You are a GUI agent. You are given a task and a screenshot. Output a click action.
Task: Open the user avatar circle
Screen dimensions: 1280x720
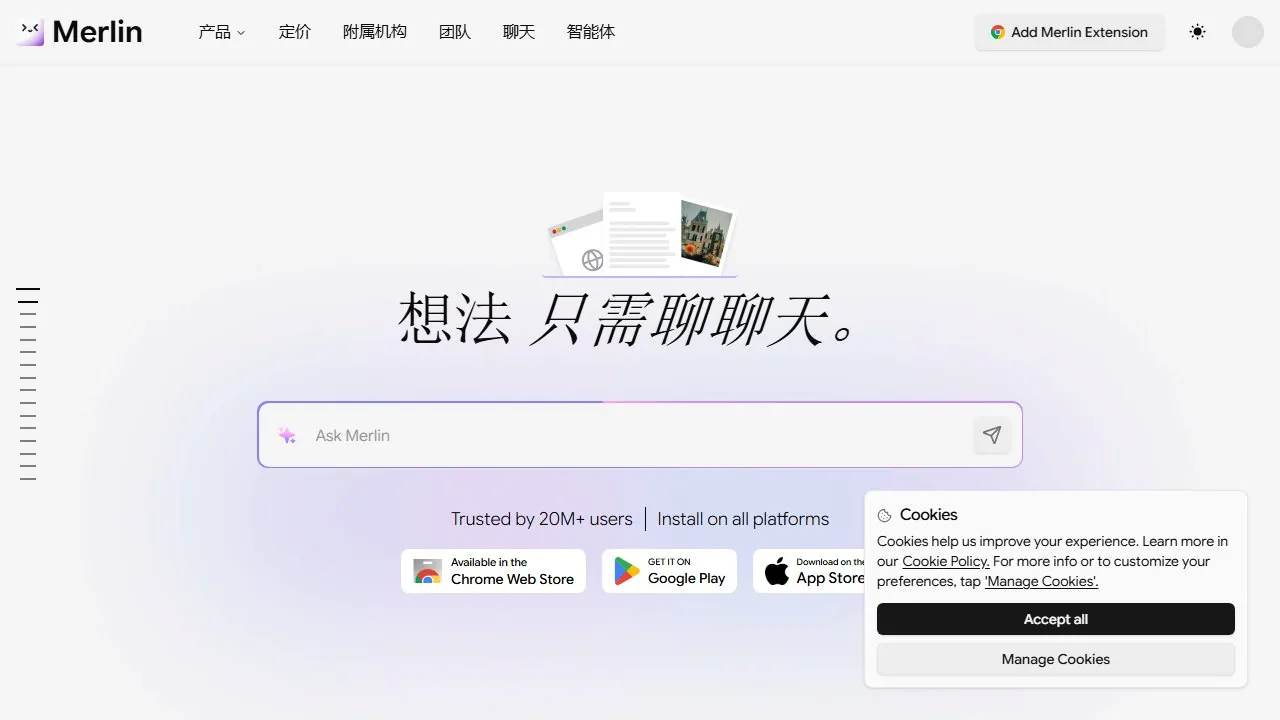(1247, 32)
